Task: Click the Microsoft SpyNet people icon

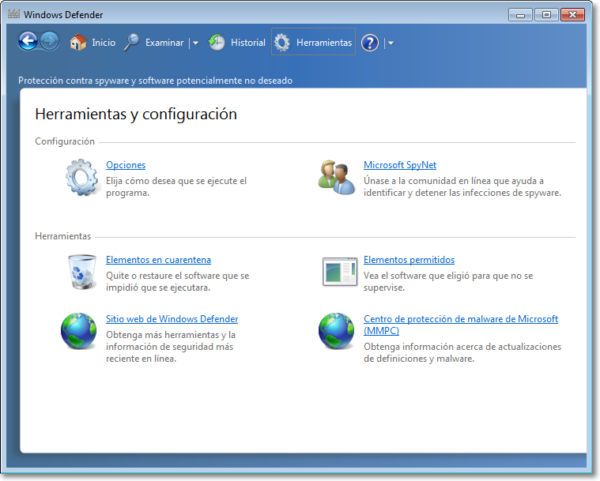Action: (337, 177)
